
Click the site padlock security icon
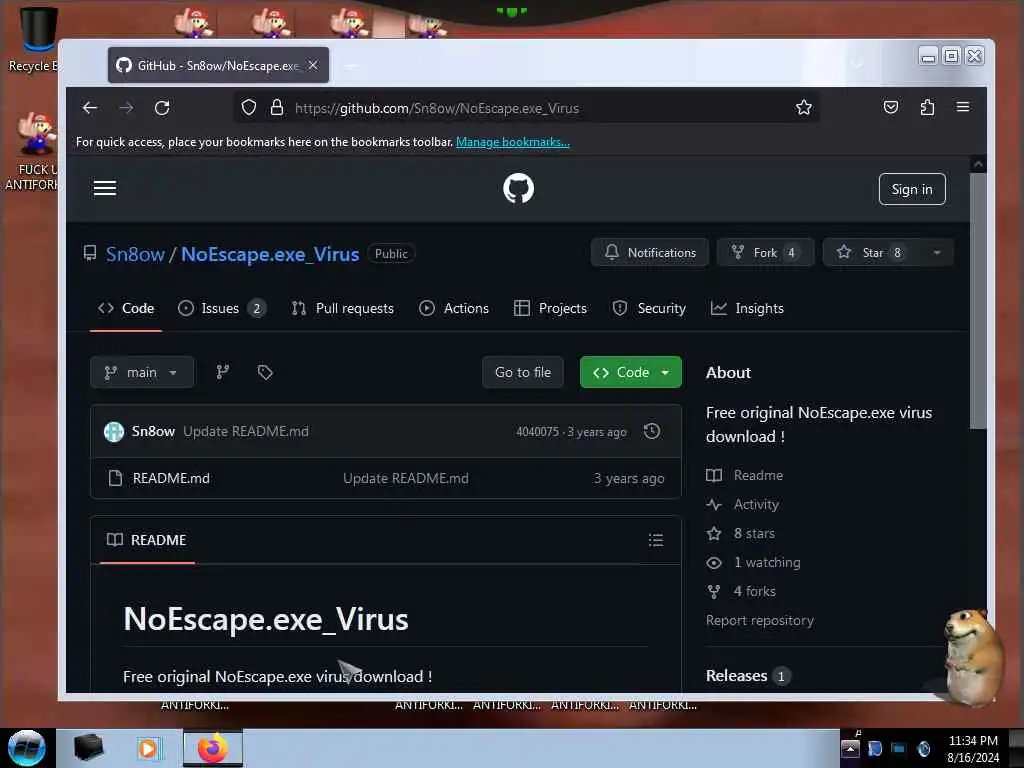pyautogui.click(x=277, y=108)
